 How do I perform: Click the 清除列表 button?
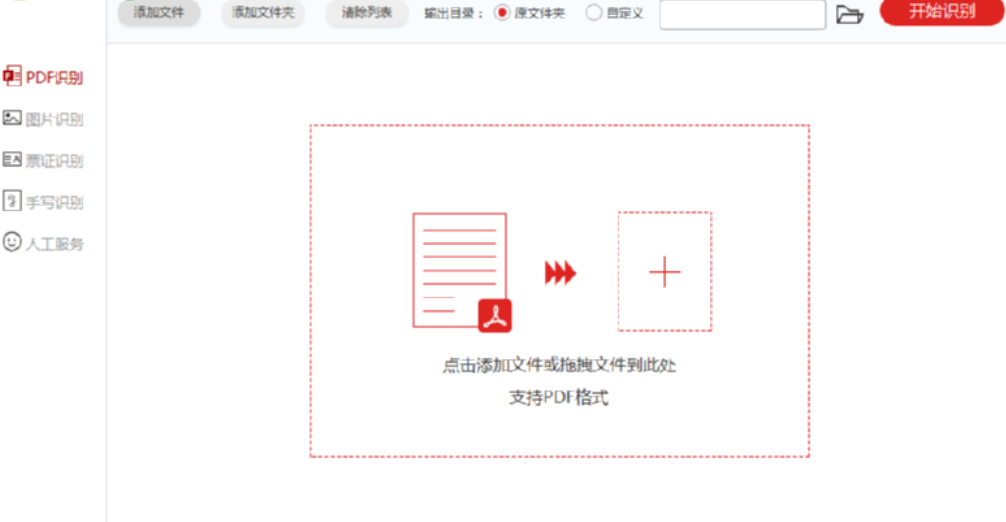click(367, 13)
